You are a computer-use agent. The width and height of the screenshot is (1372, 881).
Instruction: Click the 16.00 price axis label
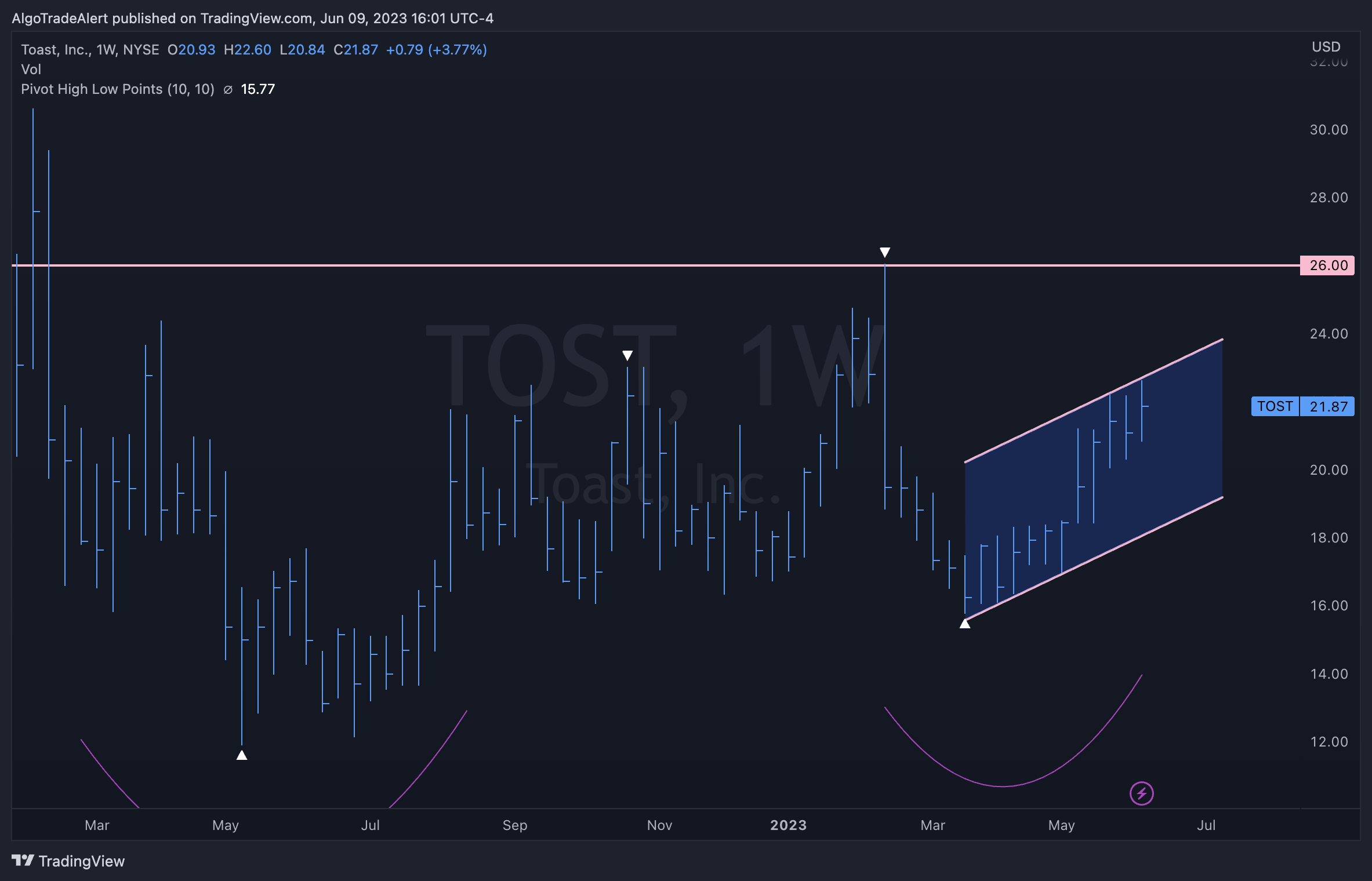tap(1329, 606)
